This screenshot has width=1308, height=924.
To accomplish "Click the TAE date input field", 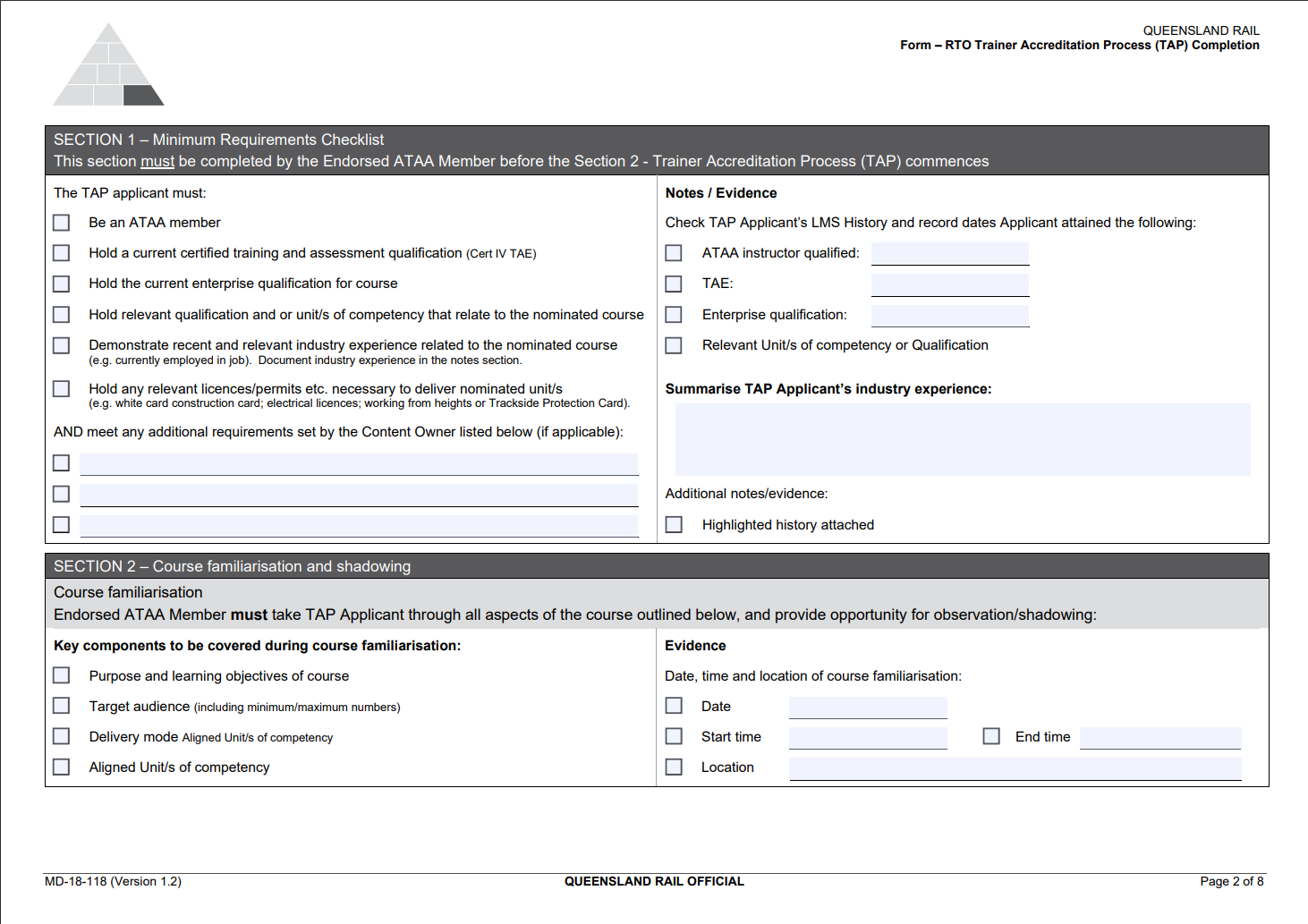I will [949, 284].
